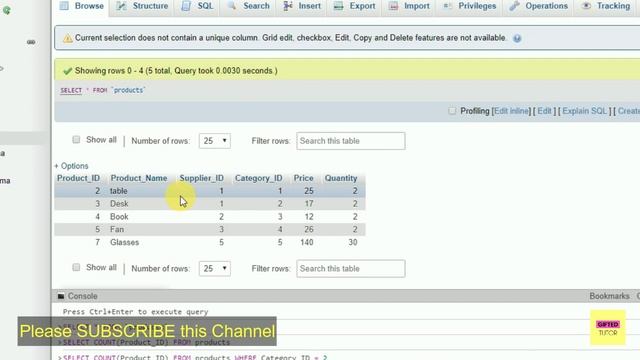Open Bookmarks in the console bar
640x360 pixels.
[x=609, y=296]
